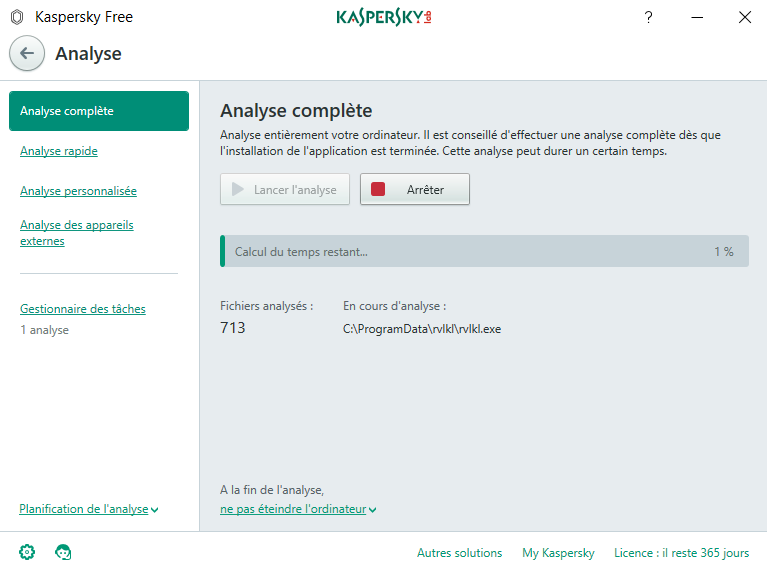Open Analyse personnalisée section
The height and width of the screenshot is (571, 767).
coord(78,191)
